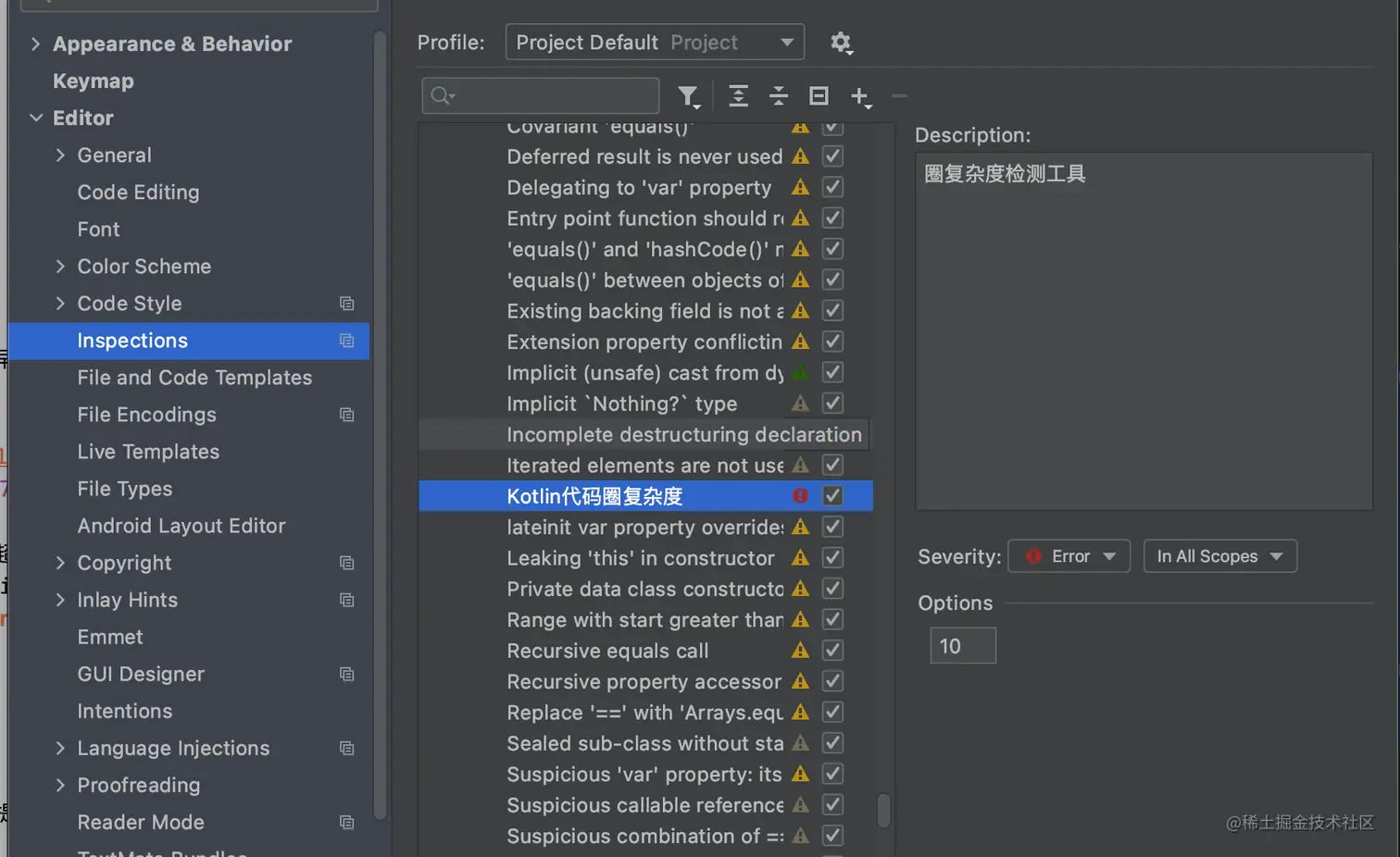
Task: Toggle the Recursive equals call checkbox
Action: (832, 651)
